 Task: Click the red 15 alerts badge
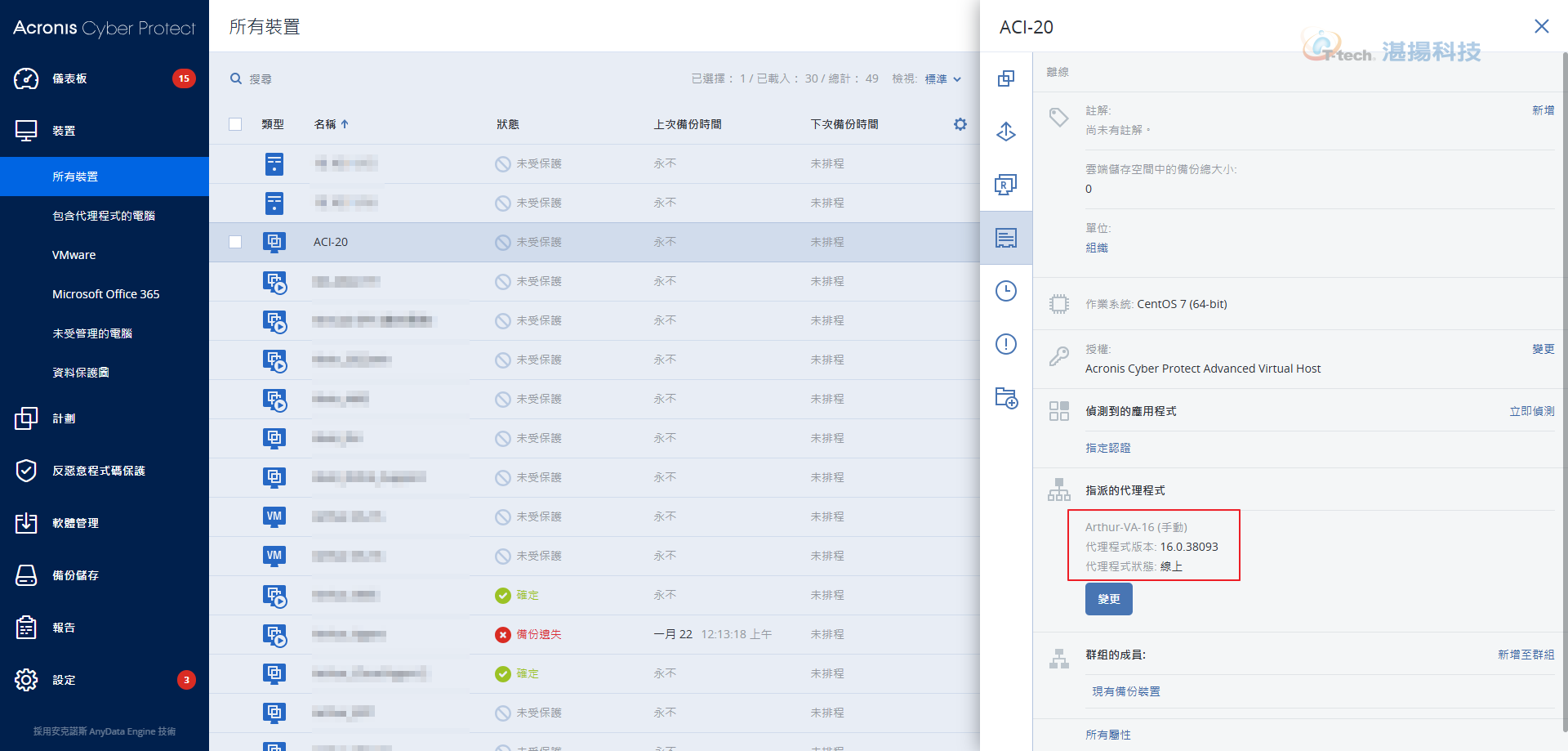(x=184, y=78)
